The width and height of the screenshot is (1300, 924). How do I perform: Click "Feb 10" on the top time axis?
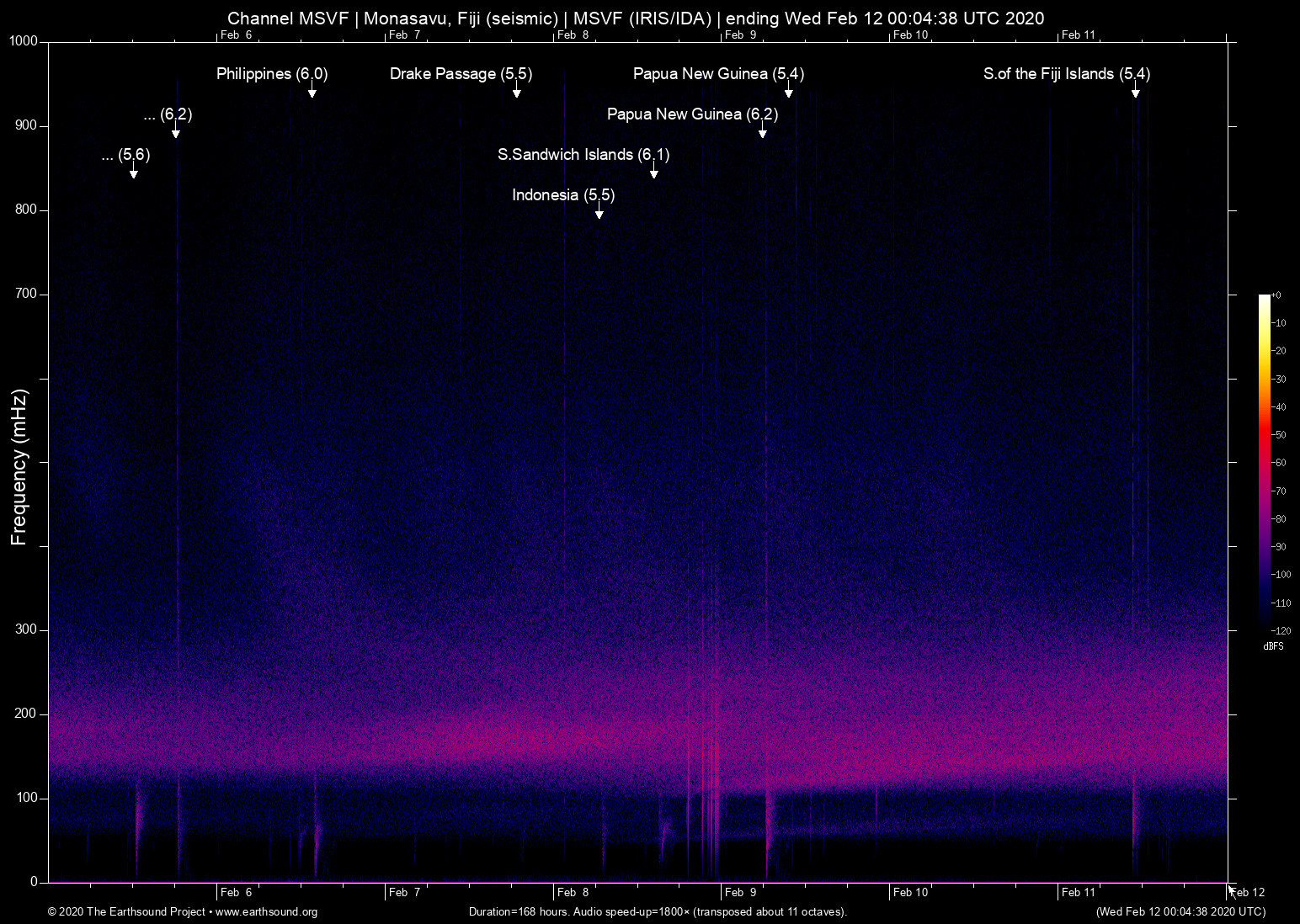(x=911, y=35)
